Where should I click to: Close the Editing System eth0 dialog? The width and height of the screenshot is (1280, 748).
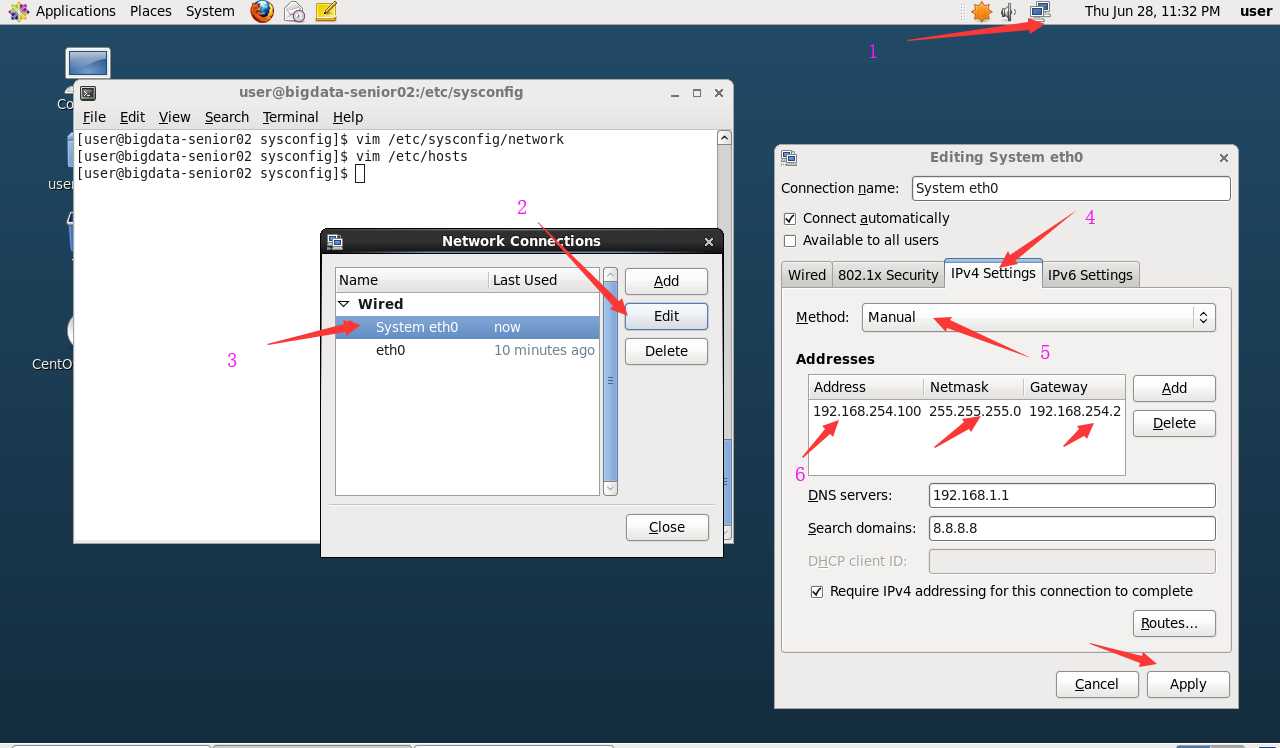pos(1224,158)
